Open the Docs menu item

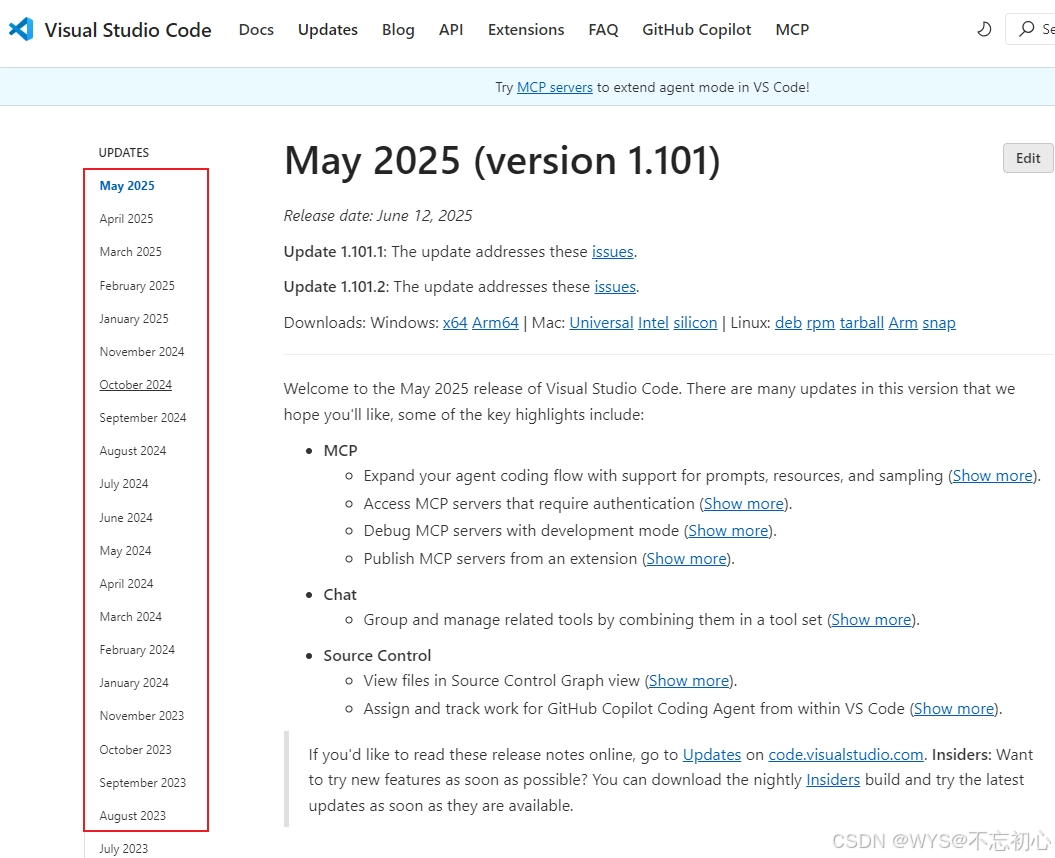coord(256,30)
